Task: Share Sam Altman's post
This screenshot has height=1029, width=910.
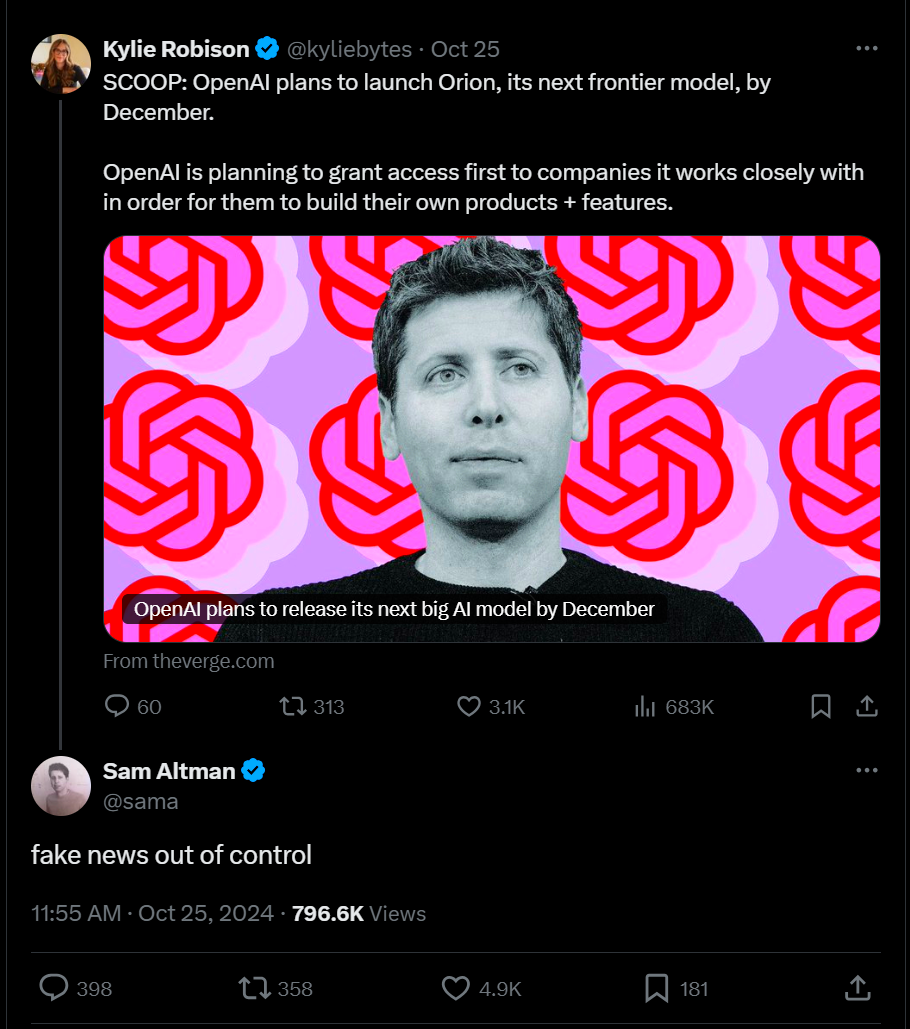Action: click(x=857, y=988)
